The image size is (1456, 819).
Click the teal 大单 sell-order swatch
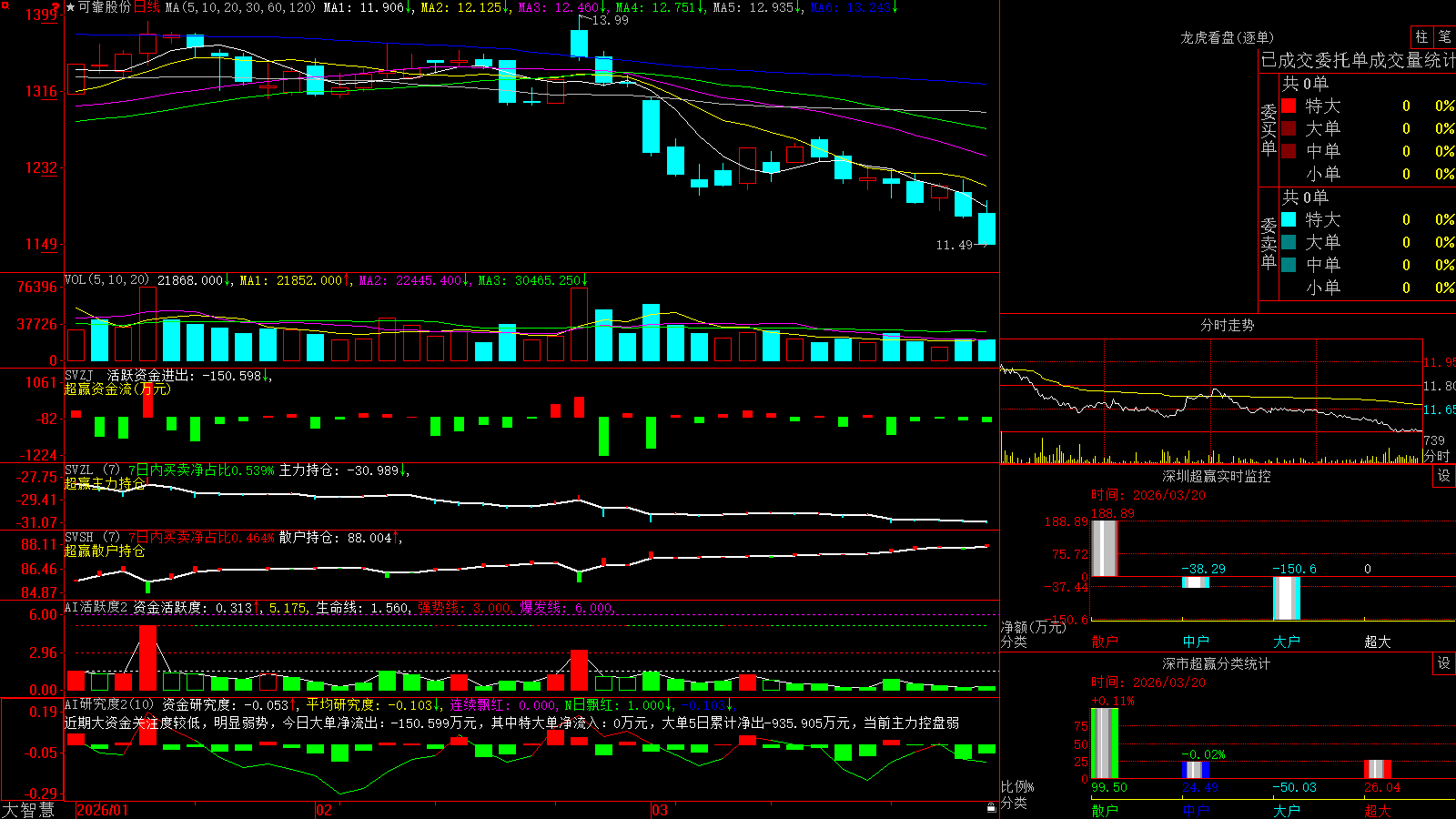point(1289,242)
